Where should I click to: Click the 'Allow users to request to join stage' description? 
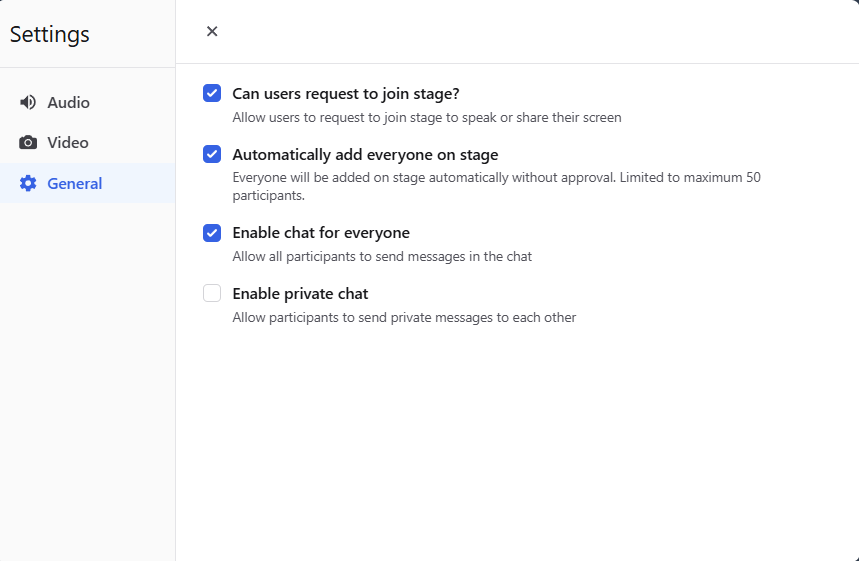[426, 118]
